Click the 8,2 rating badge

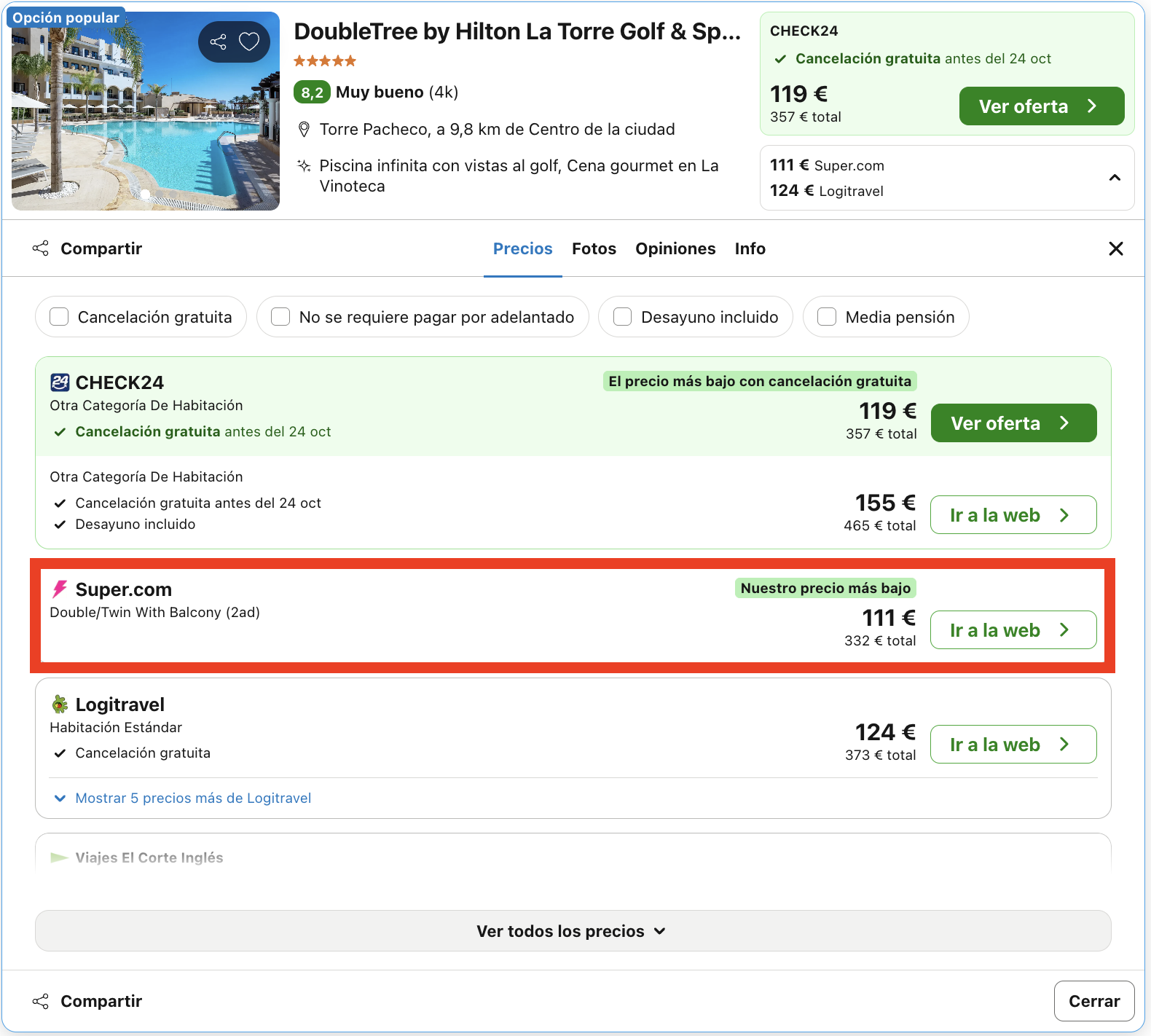[x=313, y=93]
